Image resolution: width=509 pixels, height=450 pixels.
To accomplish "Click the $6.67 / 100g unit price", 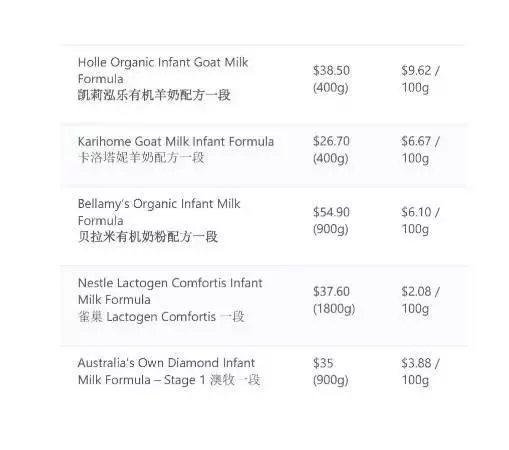I will click(421, 150).
